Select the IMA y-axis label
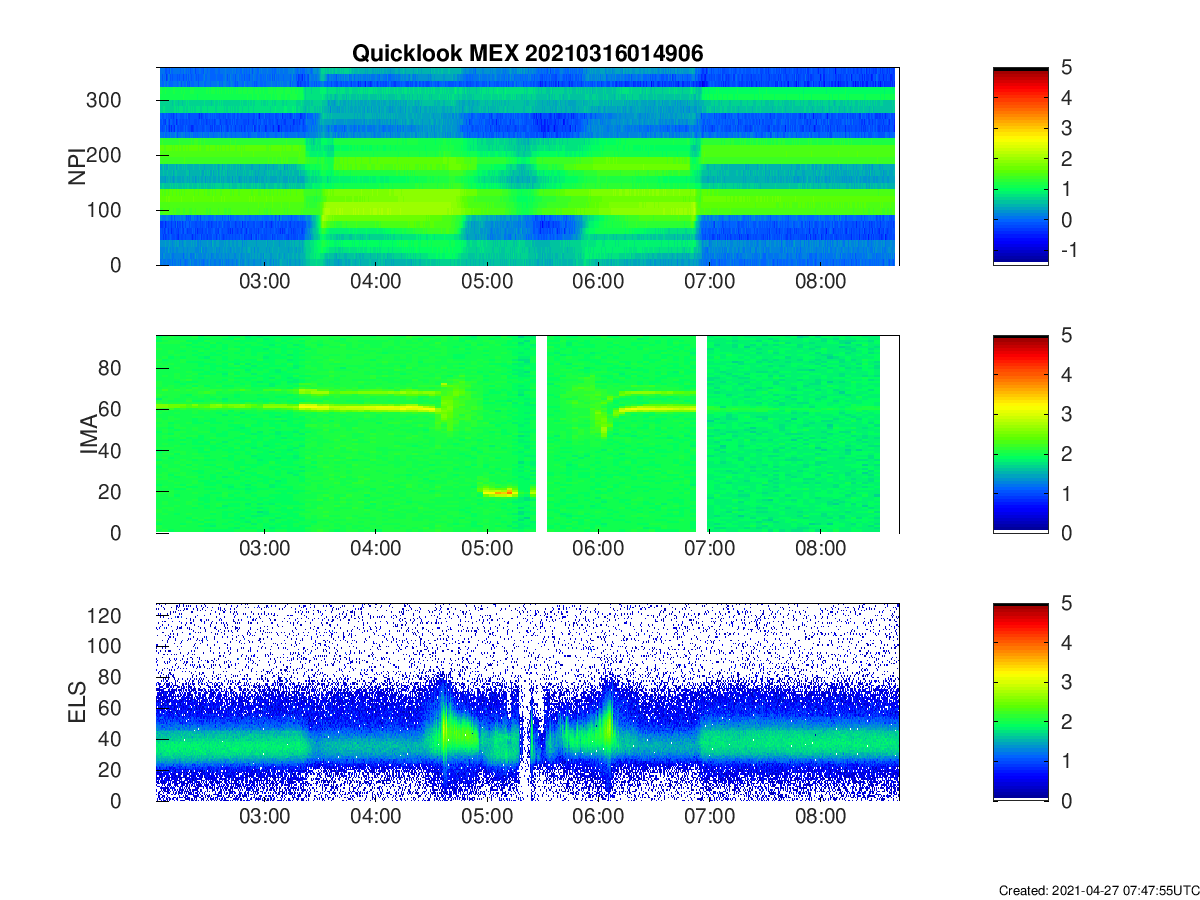The height and width of the screenshot is (900, 1200). [x=88, y=435]
